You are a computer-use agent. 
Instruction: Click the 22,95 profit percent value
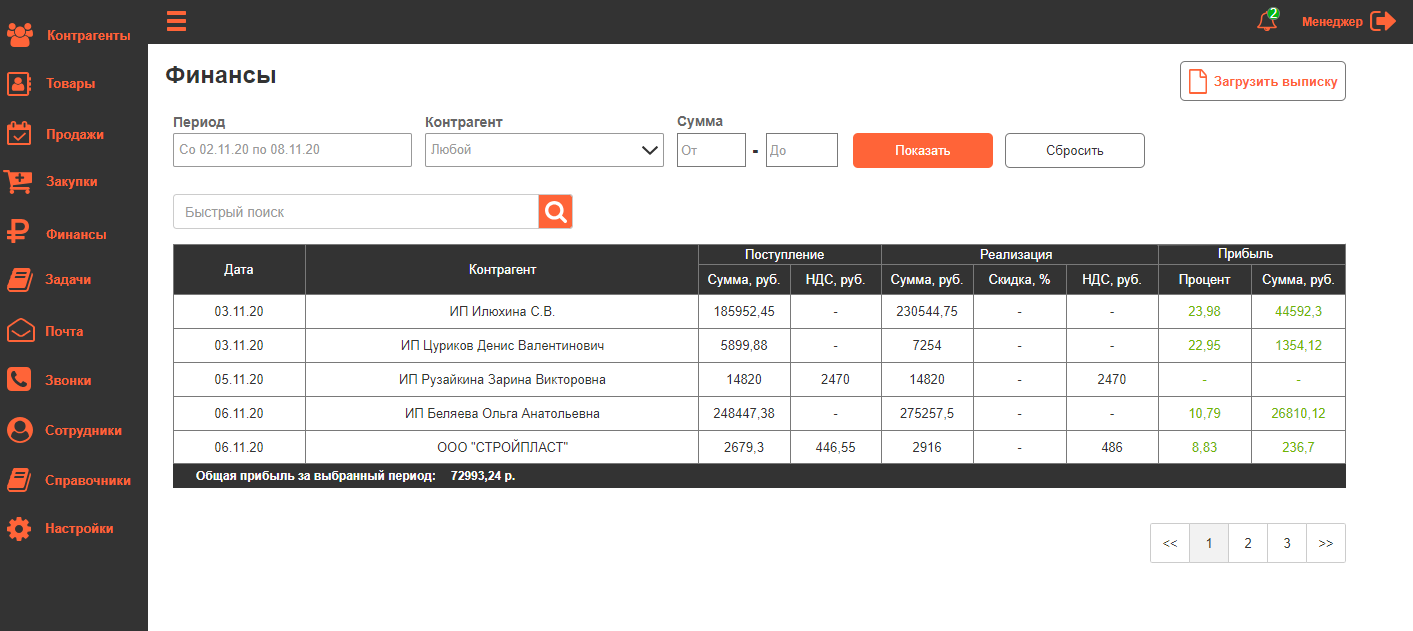(x=1204, y=345)
